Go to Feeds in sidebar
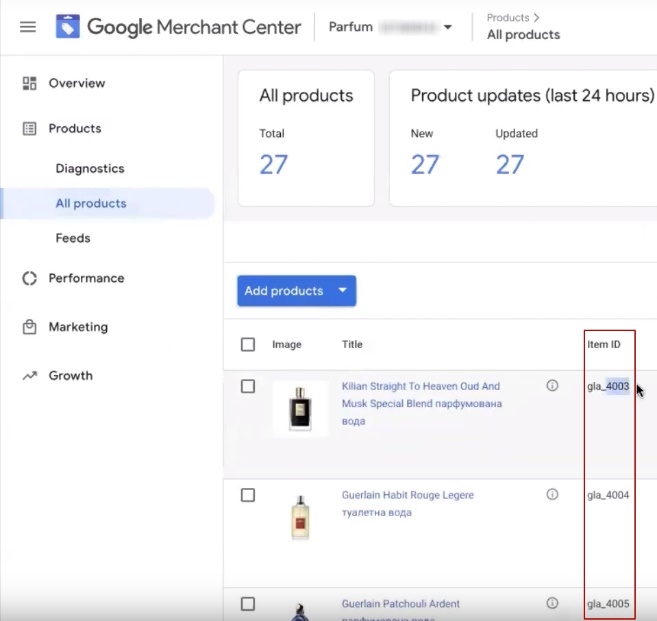 [73, 238]
